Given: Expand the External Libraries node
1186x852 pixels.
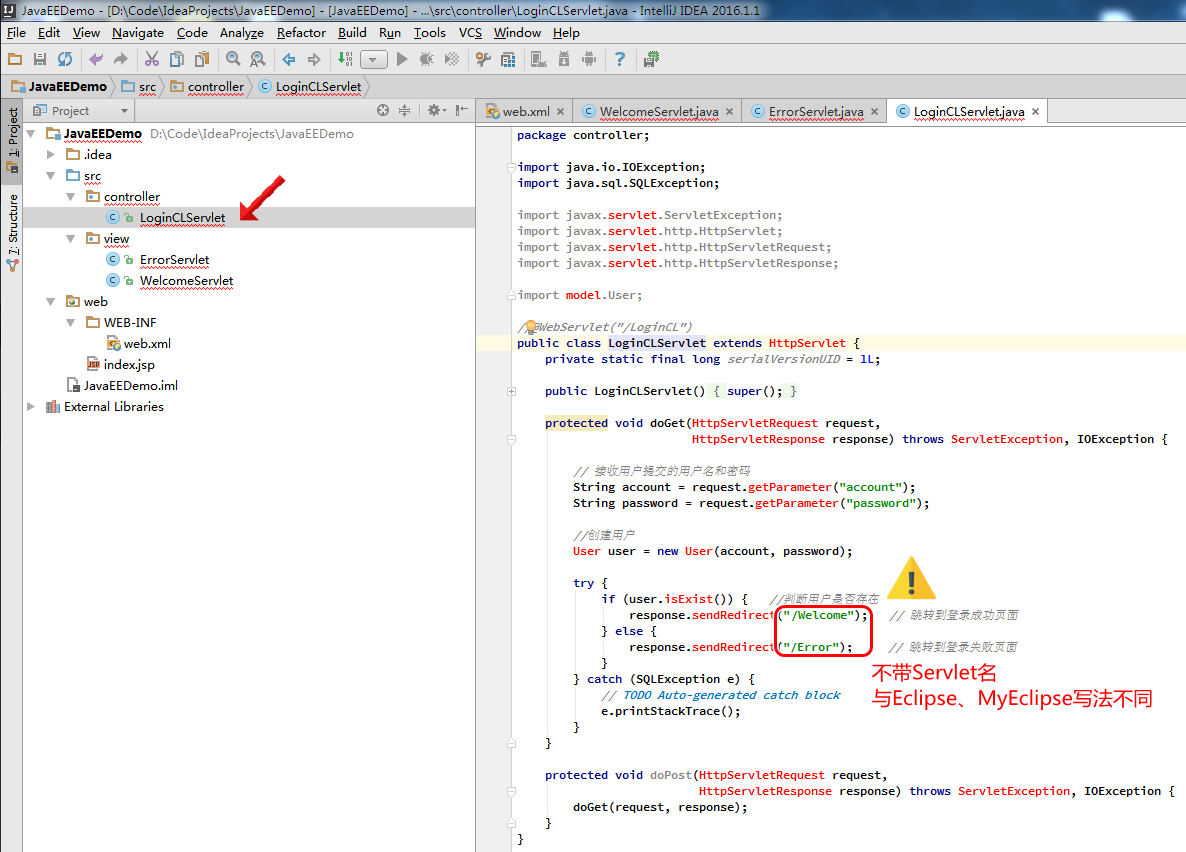Looking at the screenshot, I should (31, 406).
